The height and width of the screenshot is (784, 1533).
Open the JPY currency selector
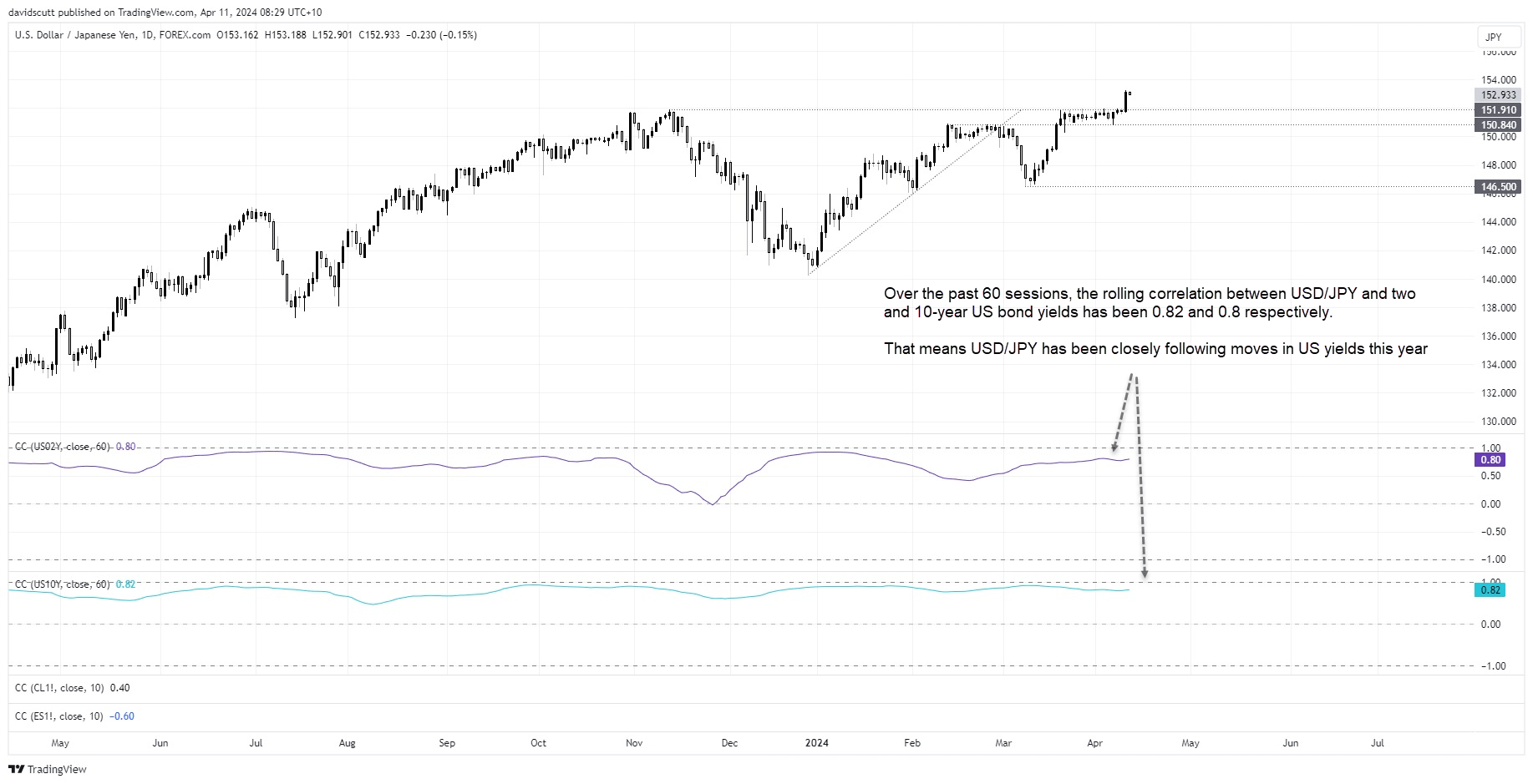click(x=1499, y=38)
